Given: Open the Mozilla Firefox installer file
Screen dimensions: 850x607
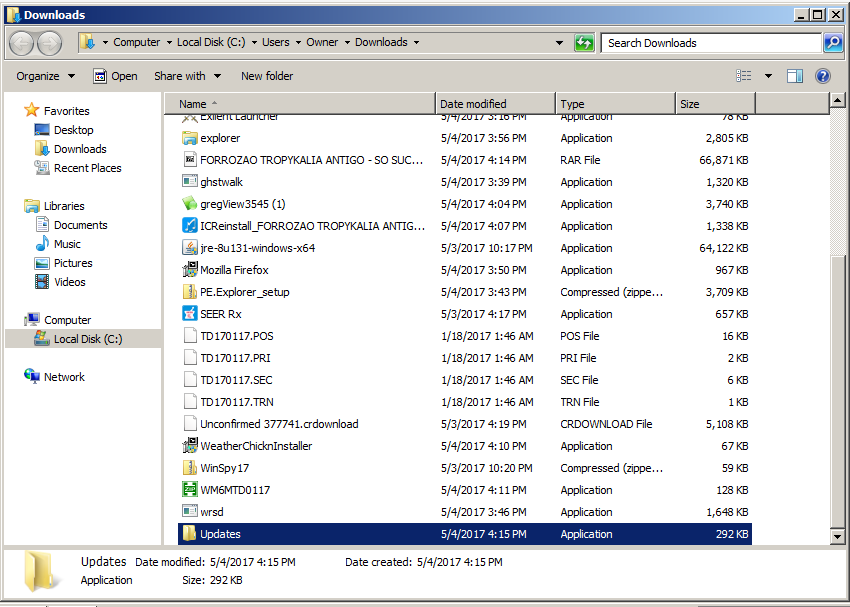Looking at the screenshot, I should 234,270.
